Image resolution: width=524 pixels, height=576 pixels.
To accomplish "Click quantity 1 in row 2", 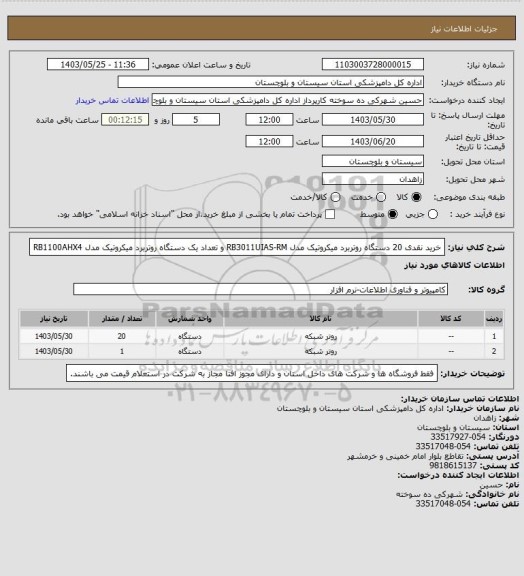I will (x=122, y=351).
